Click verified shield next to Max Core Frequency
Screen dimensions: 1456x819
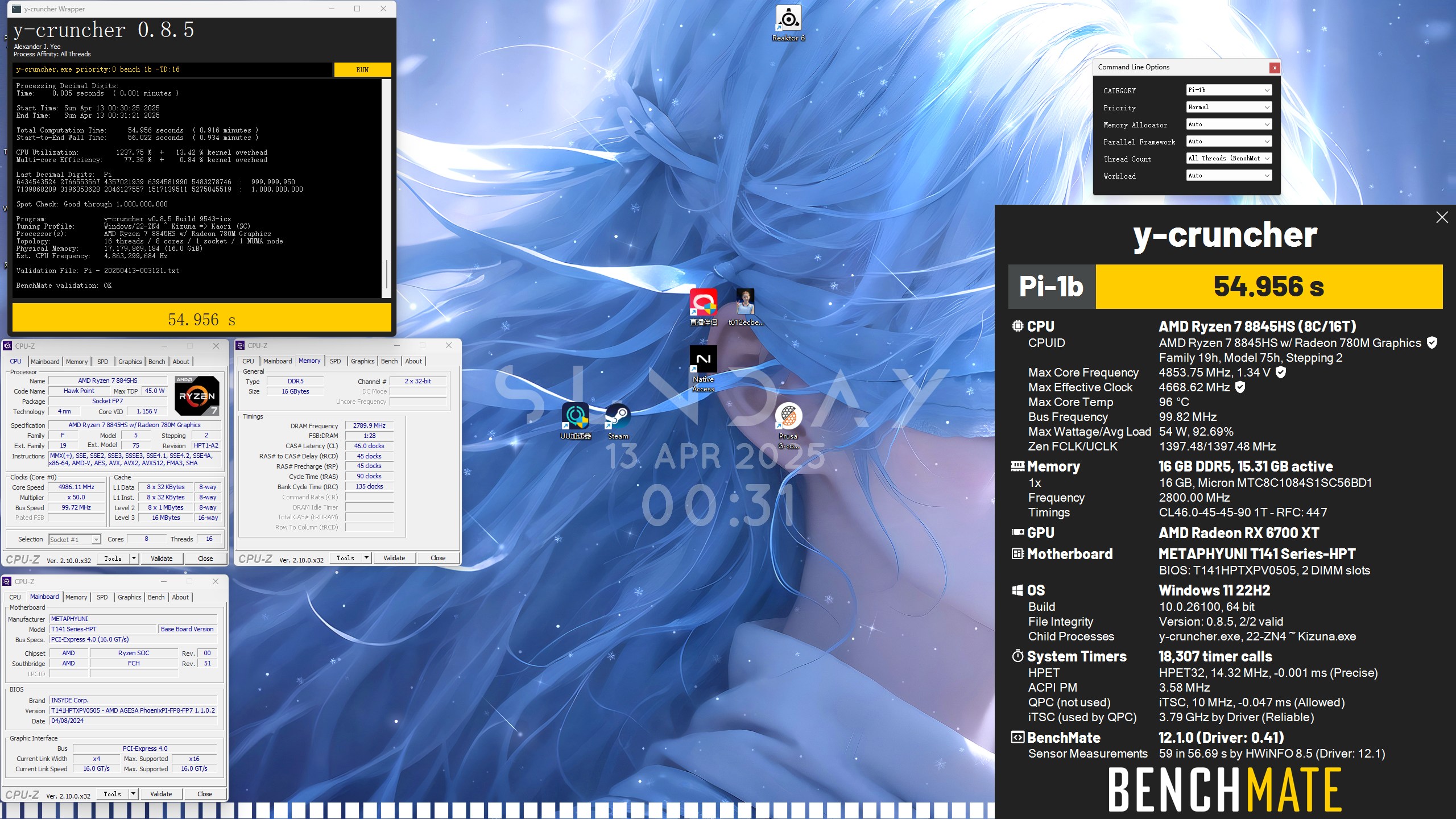coord(1281,373)
